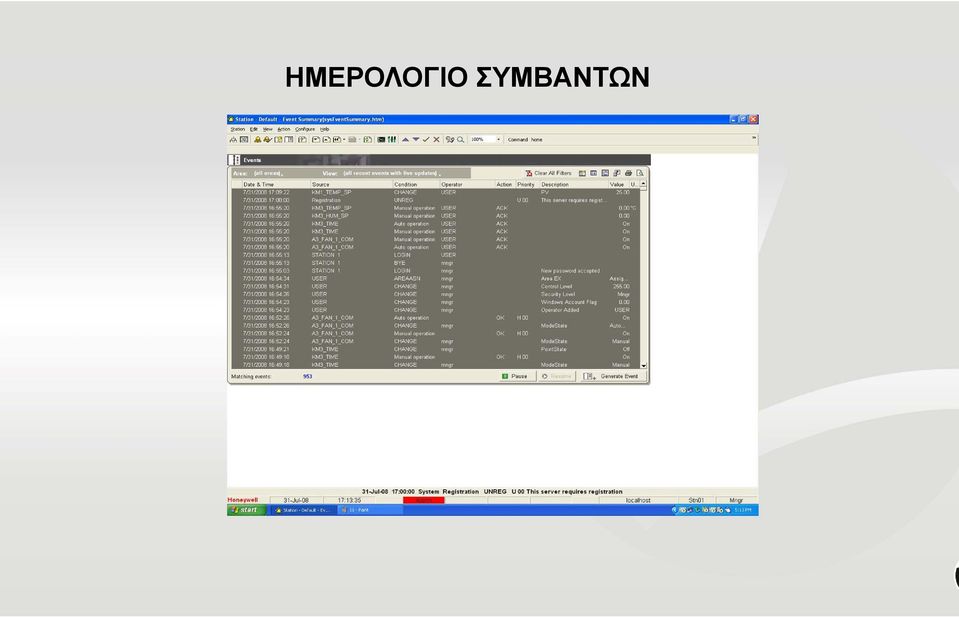Sort by the Value column header
Image resolution: width=959 pixels, height=617 pixels.
617,184
